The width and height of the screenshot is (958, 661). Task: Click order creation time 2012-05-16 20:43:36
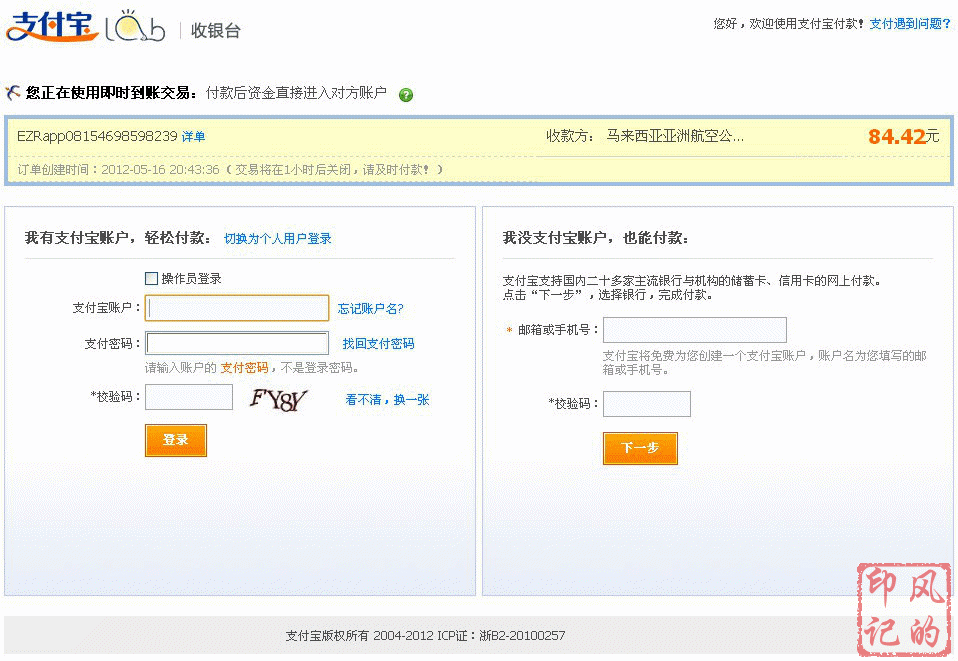160,169
